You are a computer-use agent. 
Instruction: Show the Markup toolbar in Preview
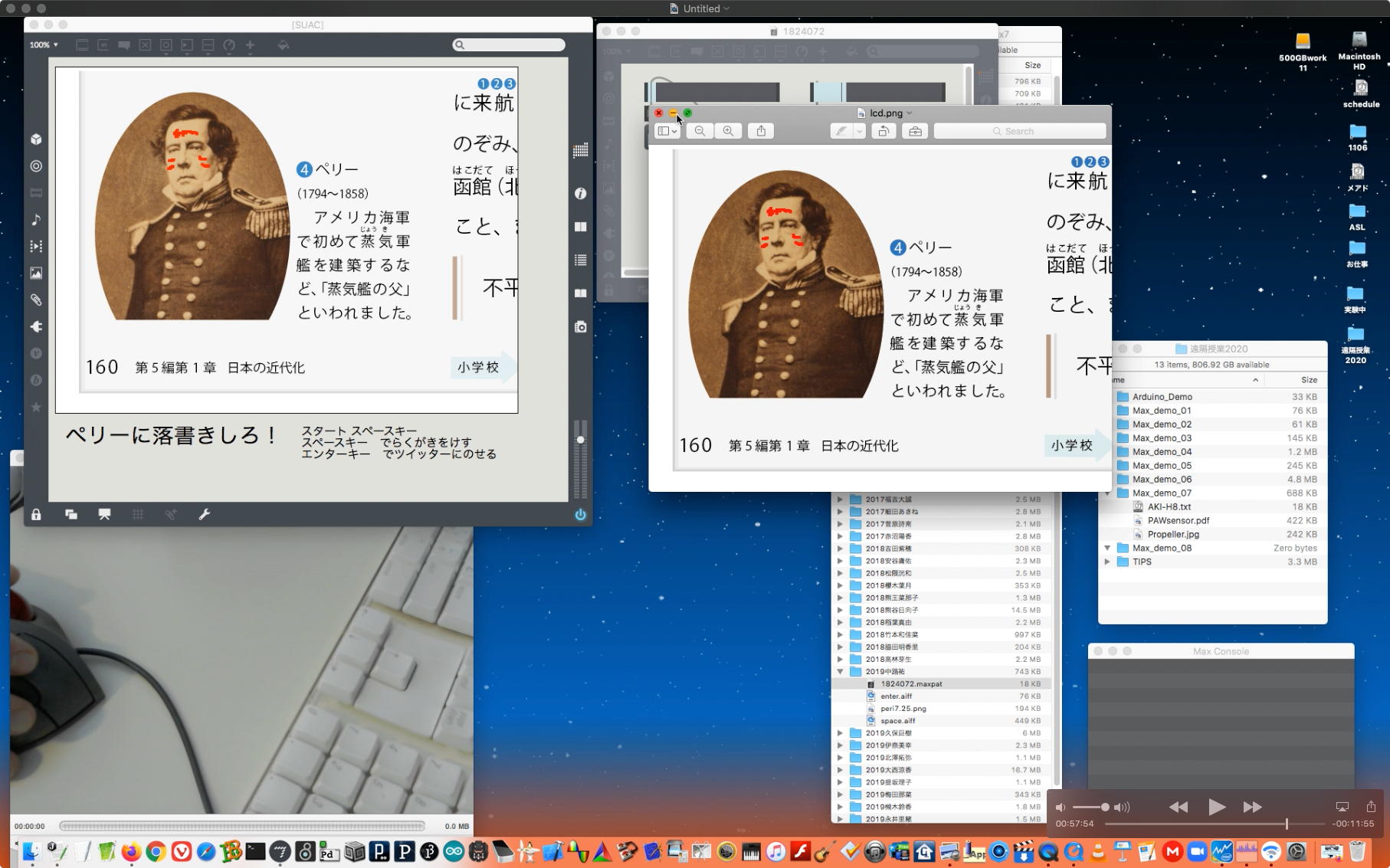(915, 131)
